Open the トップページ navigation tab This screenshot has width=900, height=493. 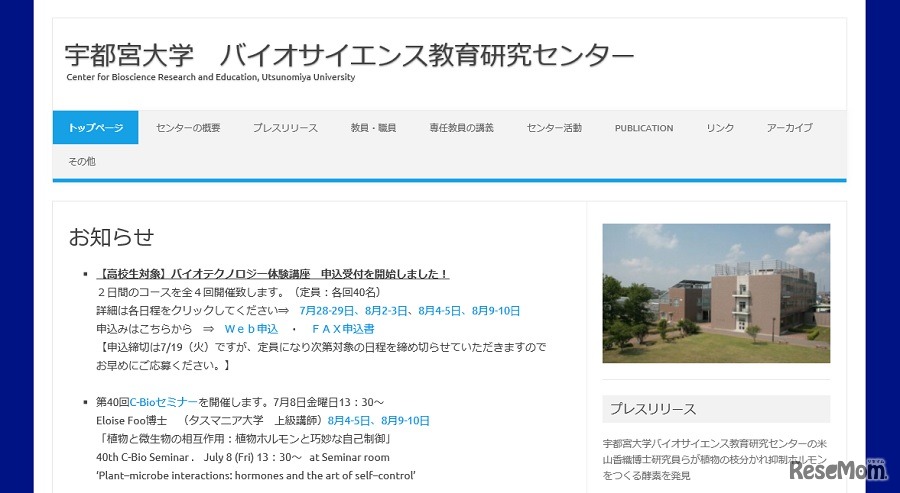pos(95,127)
